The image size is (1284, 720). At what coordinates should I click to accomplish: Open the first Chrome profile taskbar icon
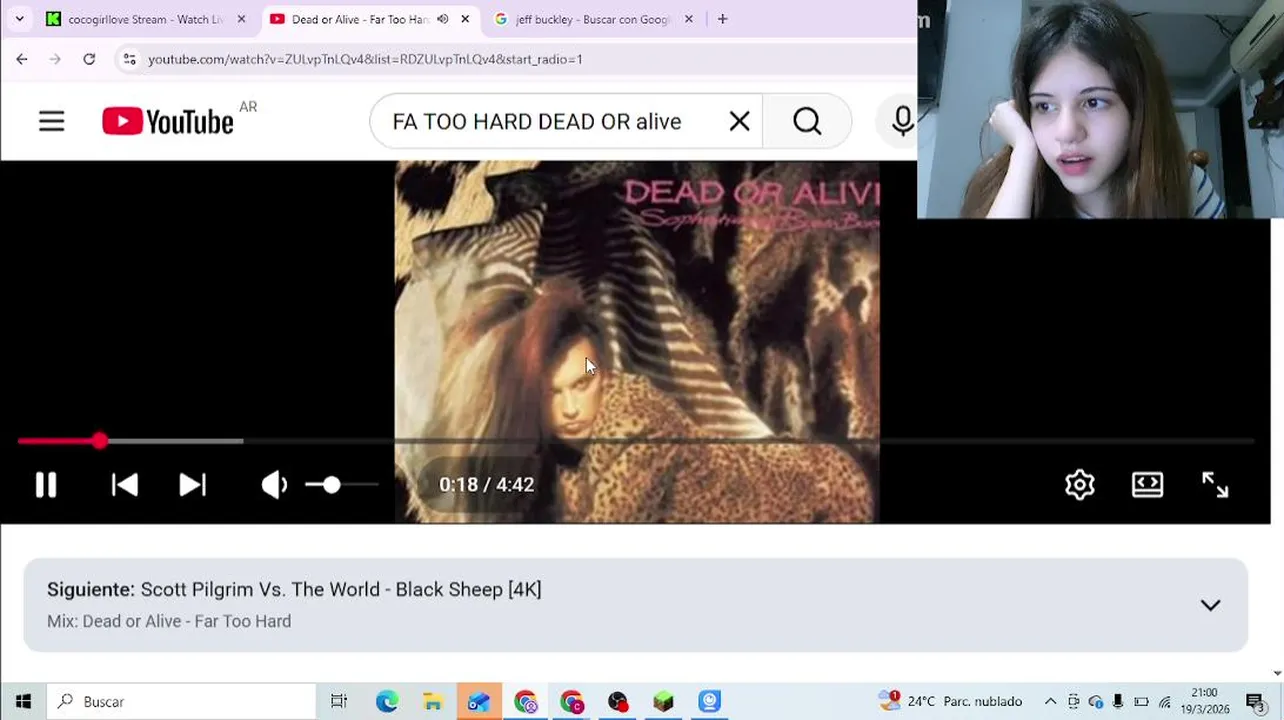pos(526,702)
